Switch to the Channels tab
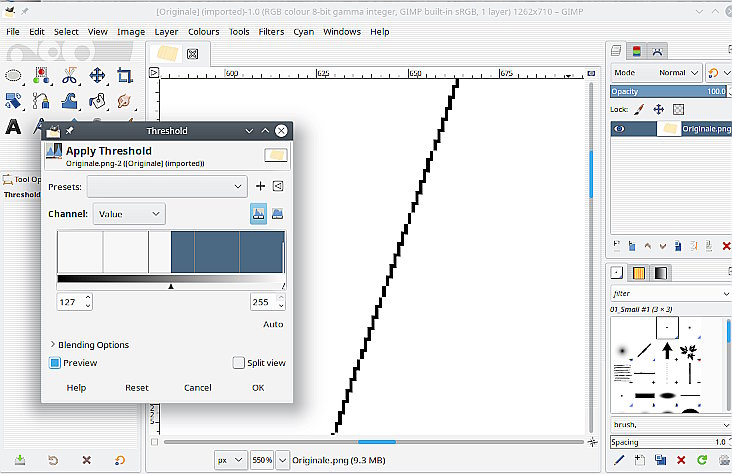The width and height of the screenshot is (732, 474). point(636,51)
